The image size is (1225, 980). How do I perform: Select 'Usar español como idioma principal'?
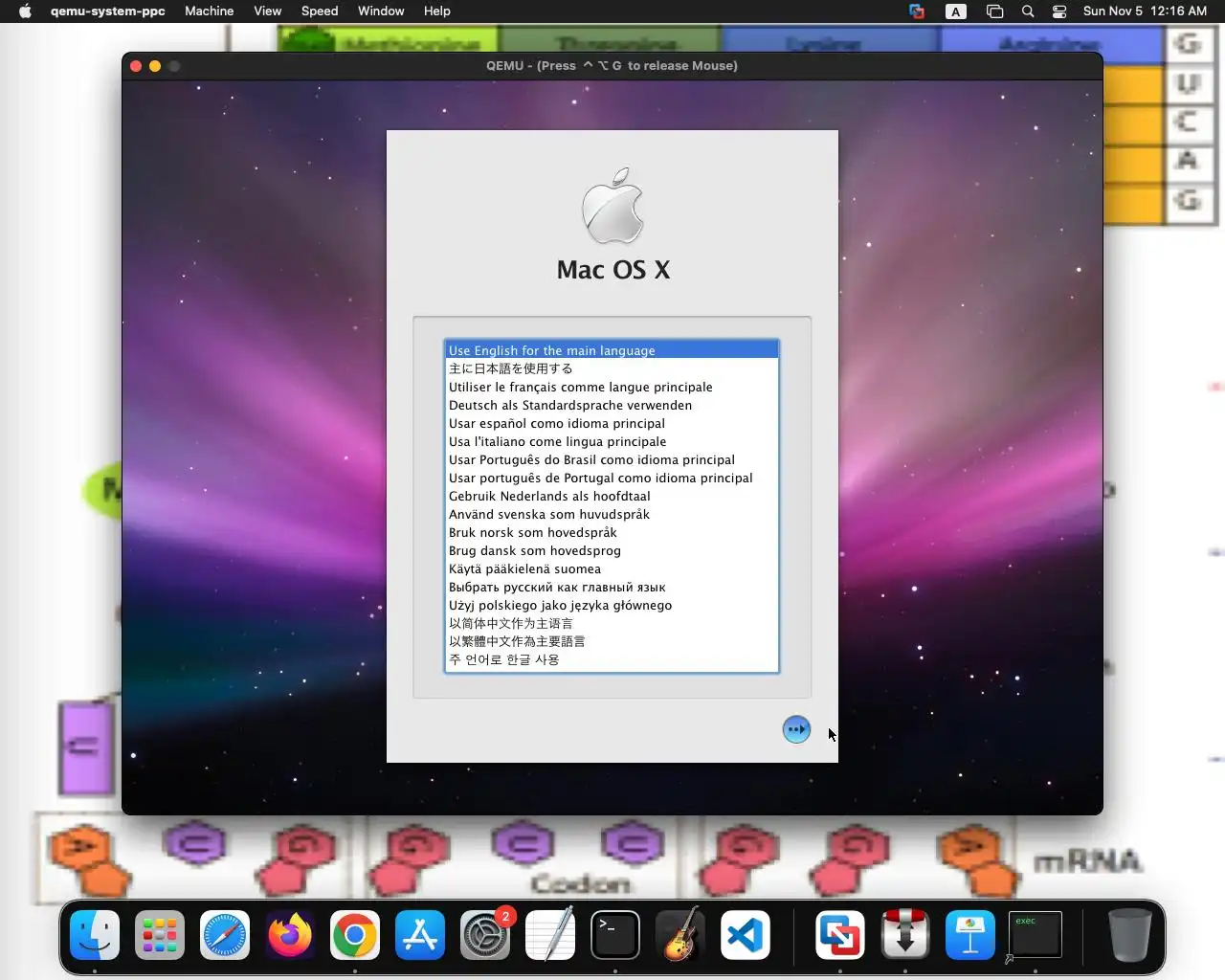click(612, 423)
